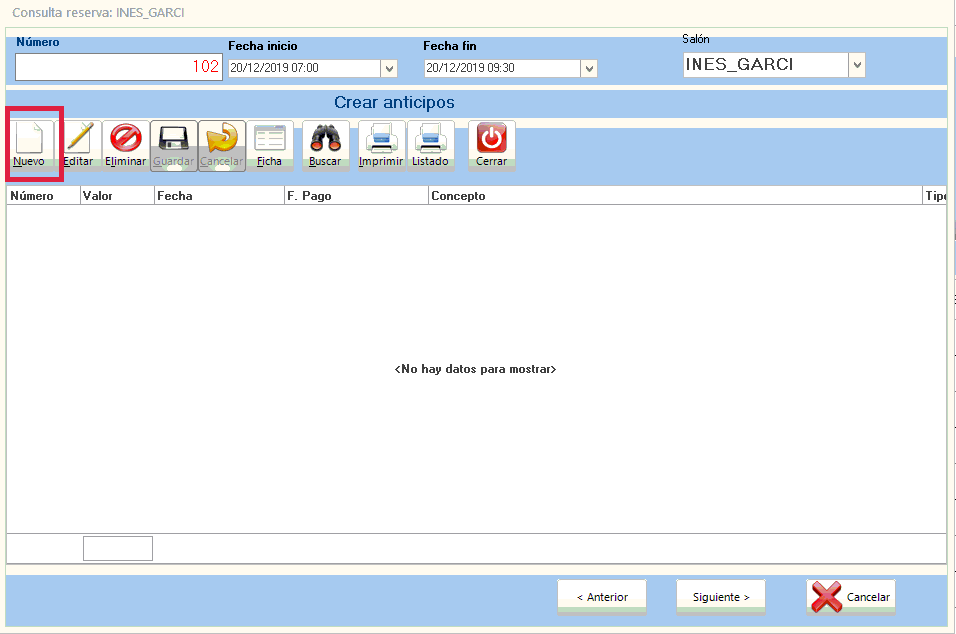Image resolution: width=956 pixels, height=634 pixels.
Task: Go back with the Anterior button
Action: tap(602, 597)
